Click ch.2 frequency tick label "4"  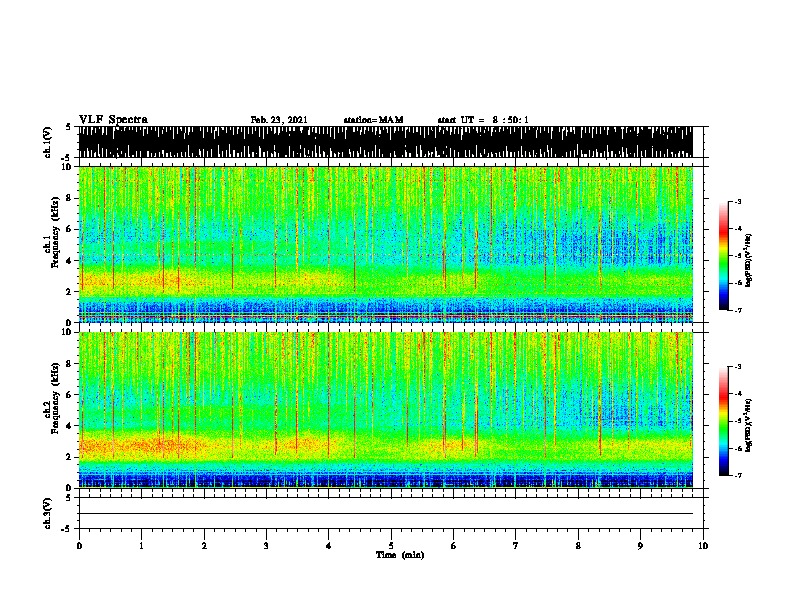[69, 426]
